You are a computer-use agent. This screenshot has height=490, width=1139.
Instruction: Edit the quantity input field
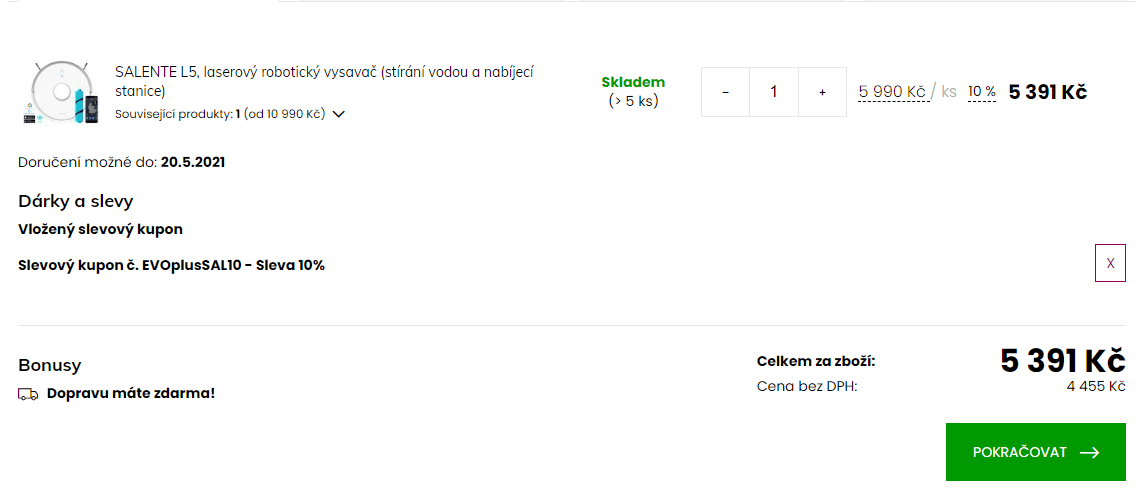774,92
